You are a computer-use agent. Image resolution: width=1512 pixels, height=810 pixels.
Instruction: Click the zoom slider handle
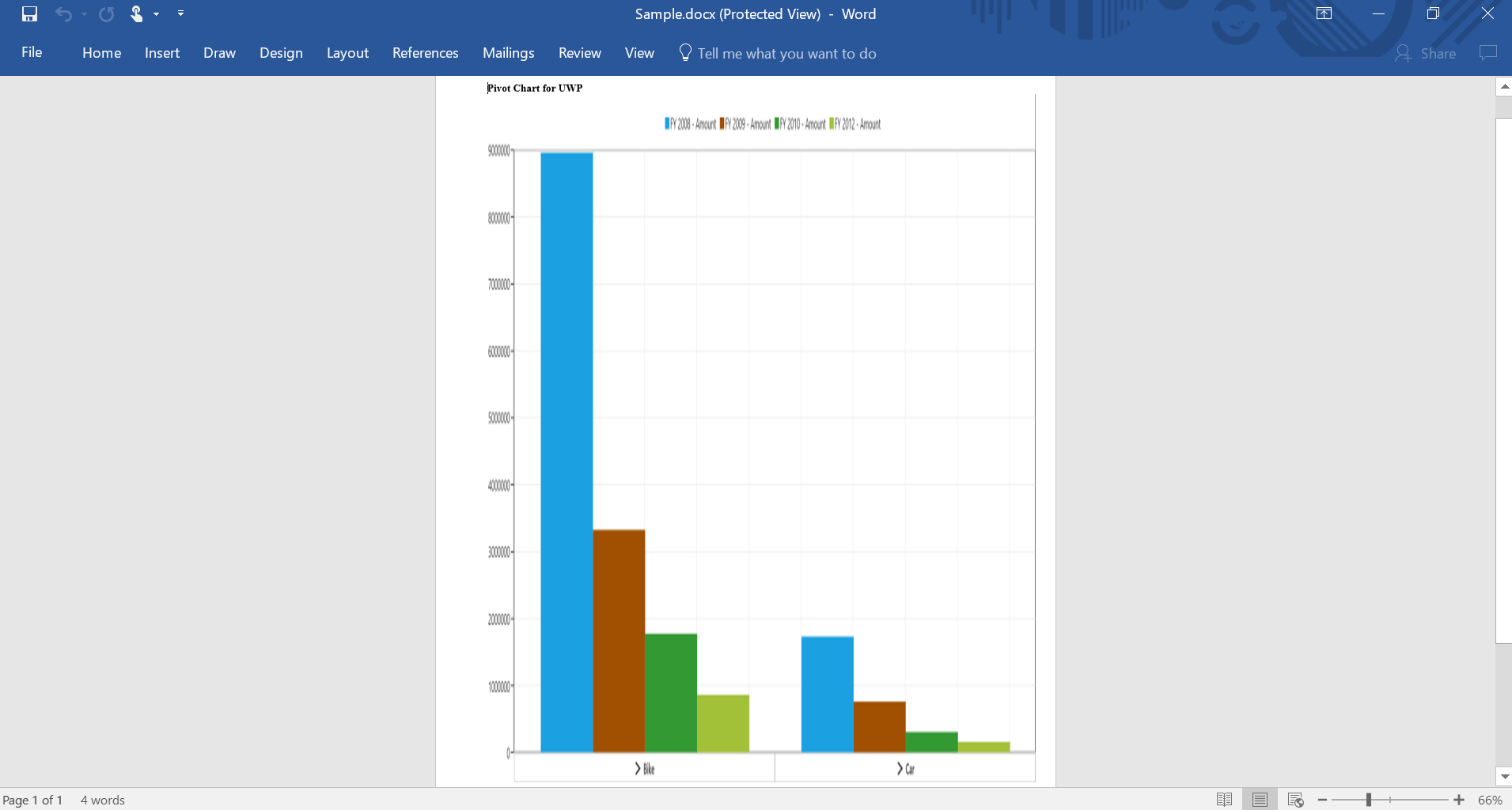(x=1368, y=800)
